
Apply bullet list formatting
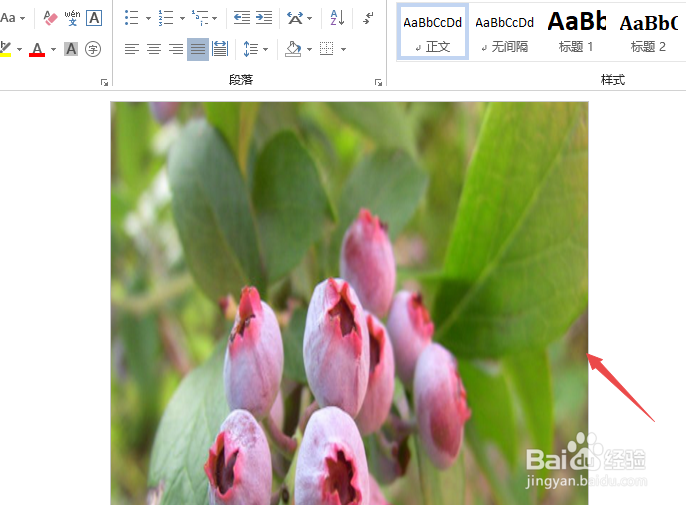pyautogui.click(x=131, y=18)
